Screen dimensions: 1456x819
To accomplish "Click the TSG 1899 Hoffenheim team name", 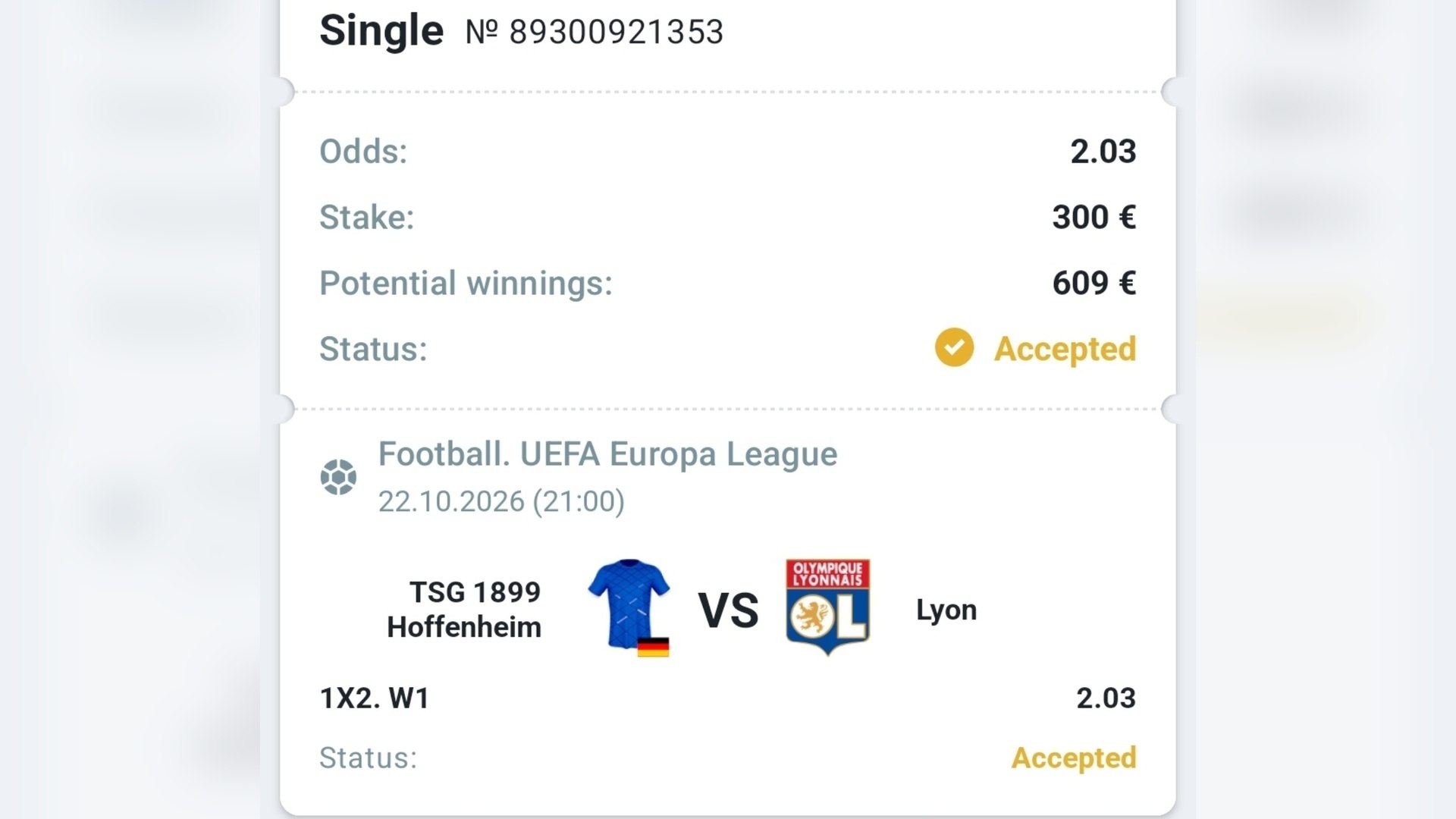I will 464,610.
